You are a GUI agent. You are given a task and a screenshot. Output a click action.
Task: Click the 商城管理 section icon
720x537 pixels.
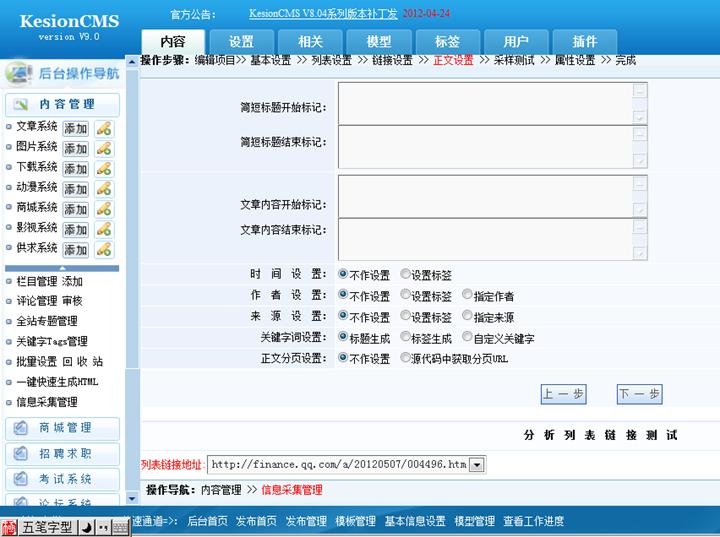[20, 428]
